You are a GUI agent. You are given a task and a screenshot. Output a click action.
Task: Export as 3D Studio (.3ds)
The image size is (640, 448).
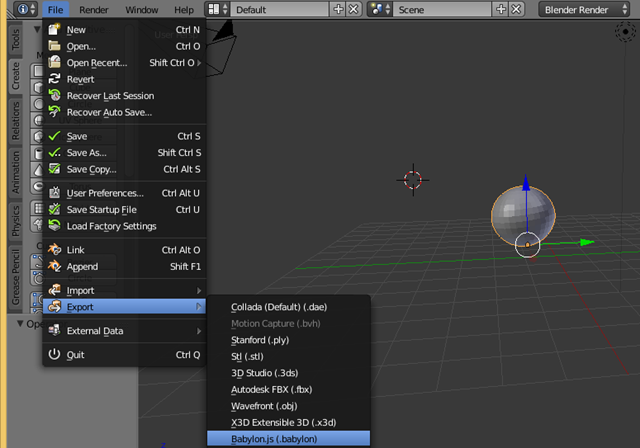pos(289,373)
